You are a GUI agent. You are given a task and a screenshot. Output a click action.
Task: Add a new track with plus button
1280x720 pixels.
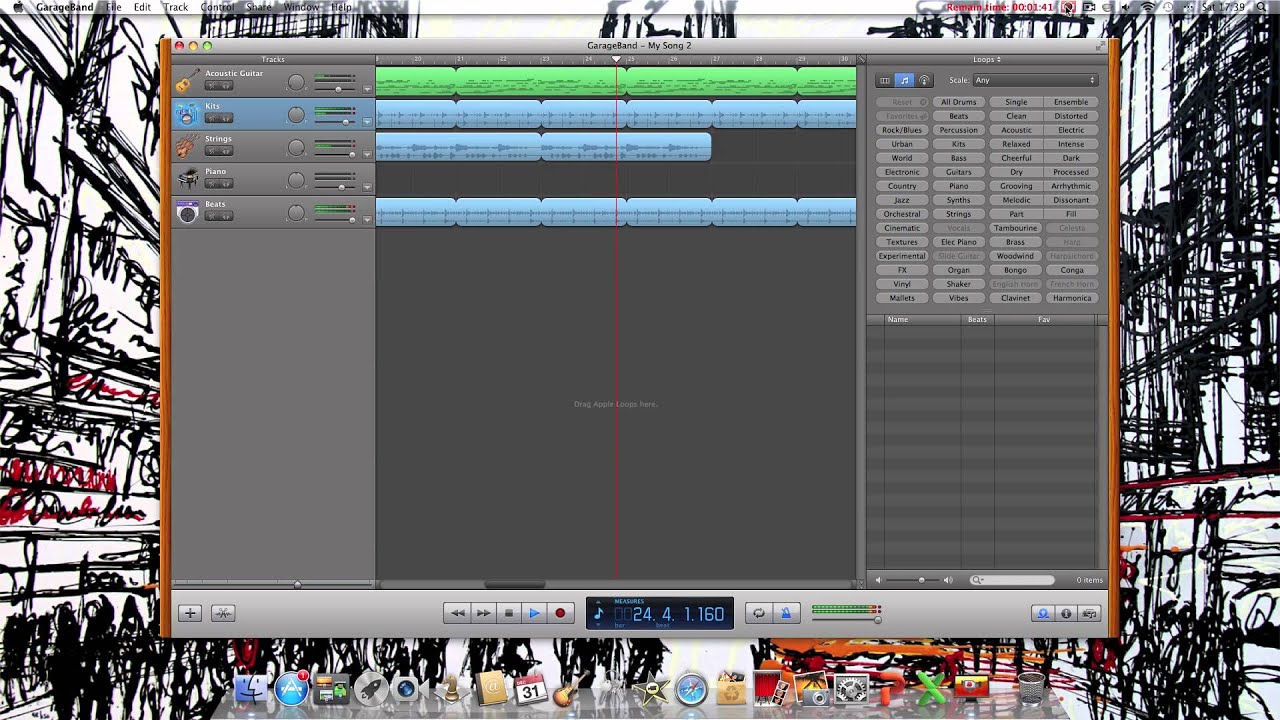[x=190, y=613]
